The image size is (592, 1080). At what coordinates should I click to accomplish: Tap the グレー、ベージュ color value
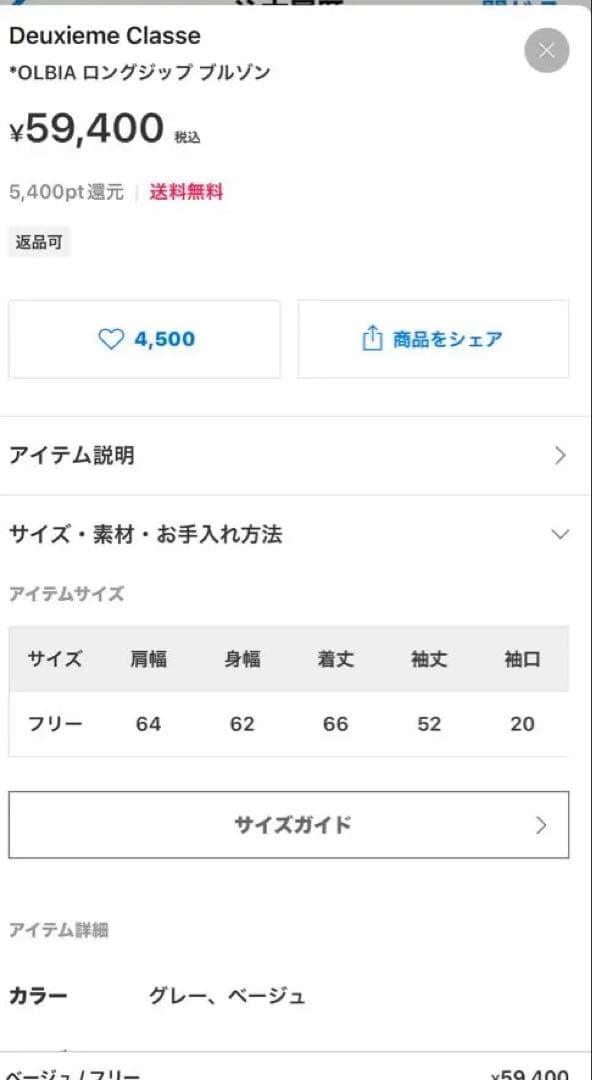[x=228, y=995]
